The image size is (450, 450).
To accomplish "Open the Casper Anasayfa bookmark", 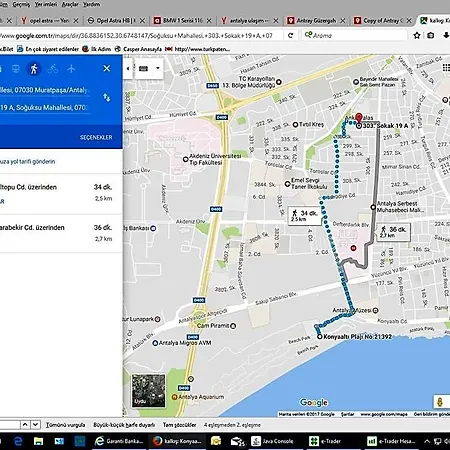I will pyautogui.click(x=138, y=49).
